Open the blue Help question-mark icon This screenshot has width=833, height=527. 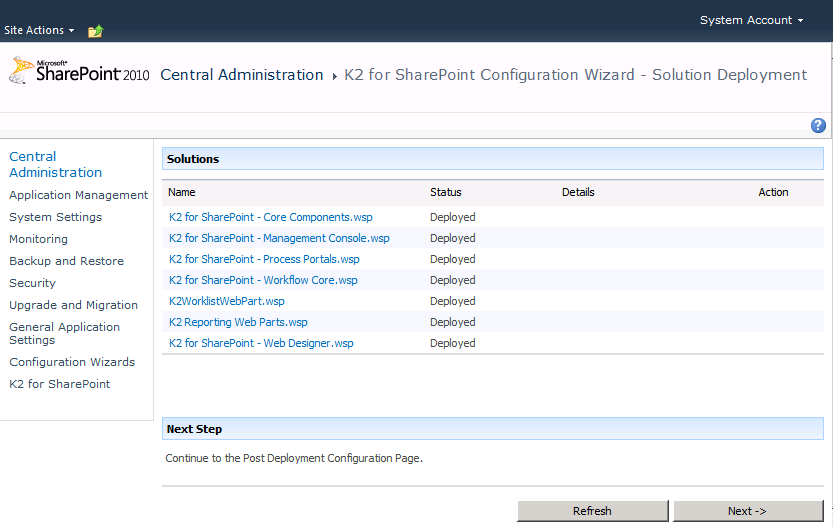(x=818, y=125)
